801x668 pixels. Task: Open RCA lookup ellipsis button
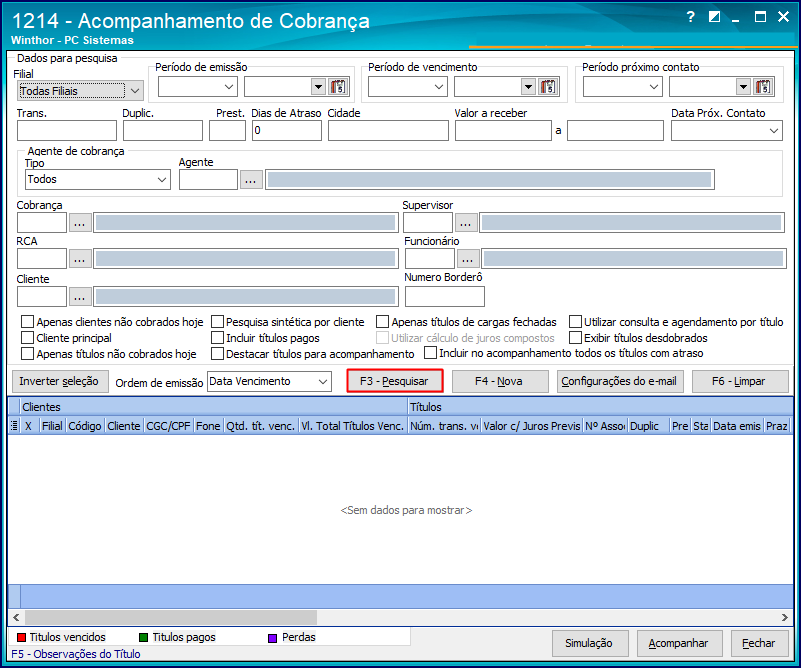pyautogui.click(x=80, y=259)
